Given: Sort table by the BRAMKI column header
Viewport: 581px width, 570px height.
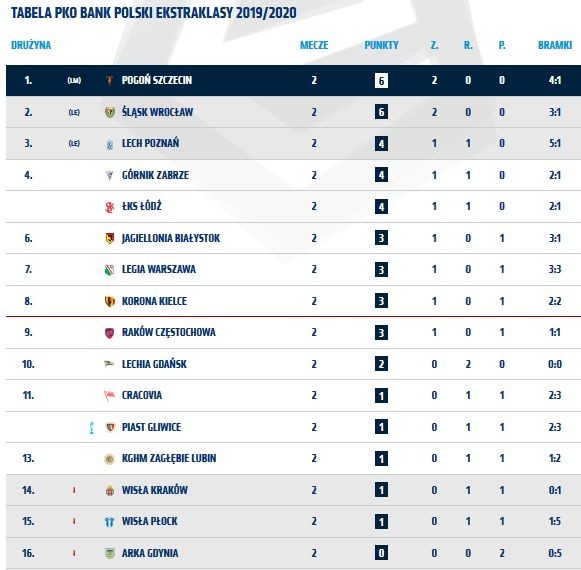Looking at the screenshot, I should click(x=555, y=45).
